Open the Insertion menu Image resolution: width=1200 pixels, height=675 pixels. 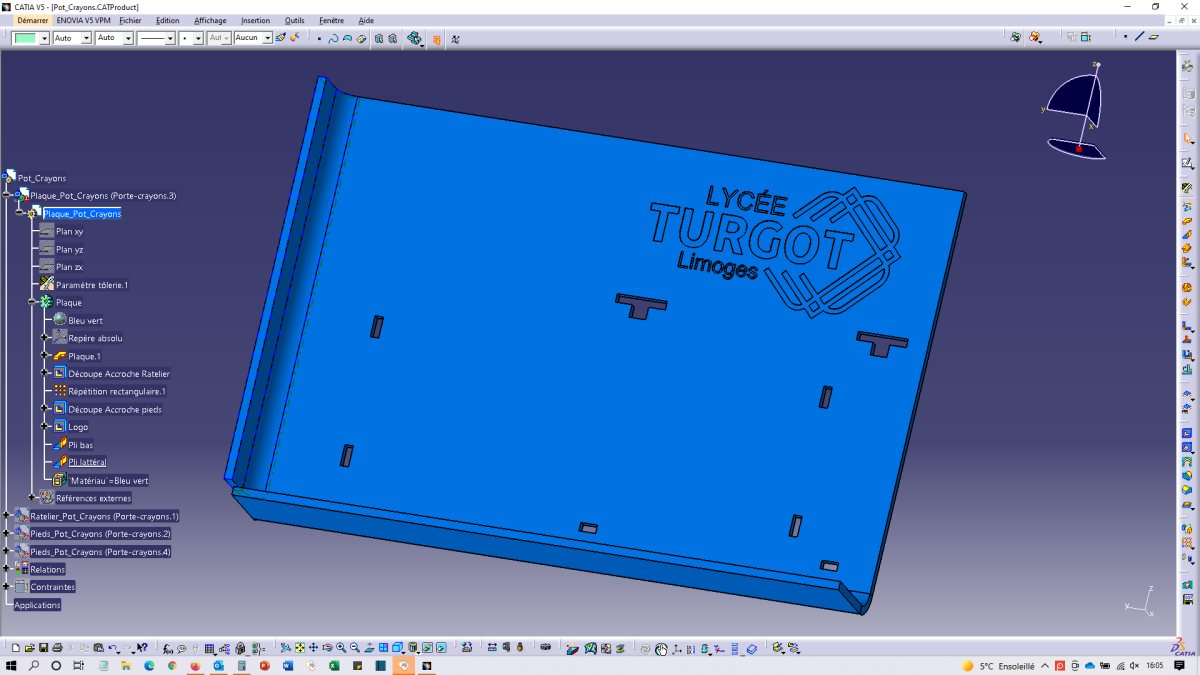click(x=255, y=20)
